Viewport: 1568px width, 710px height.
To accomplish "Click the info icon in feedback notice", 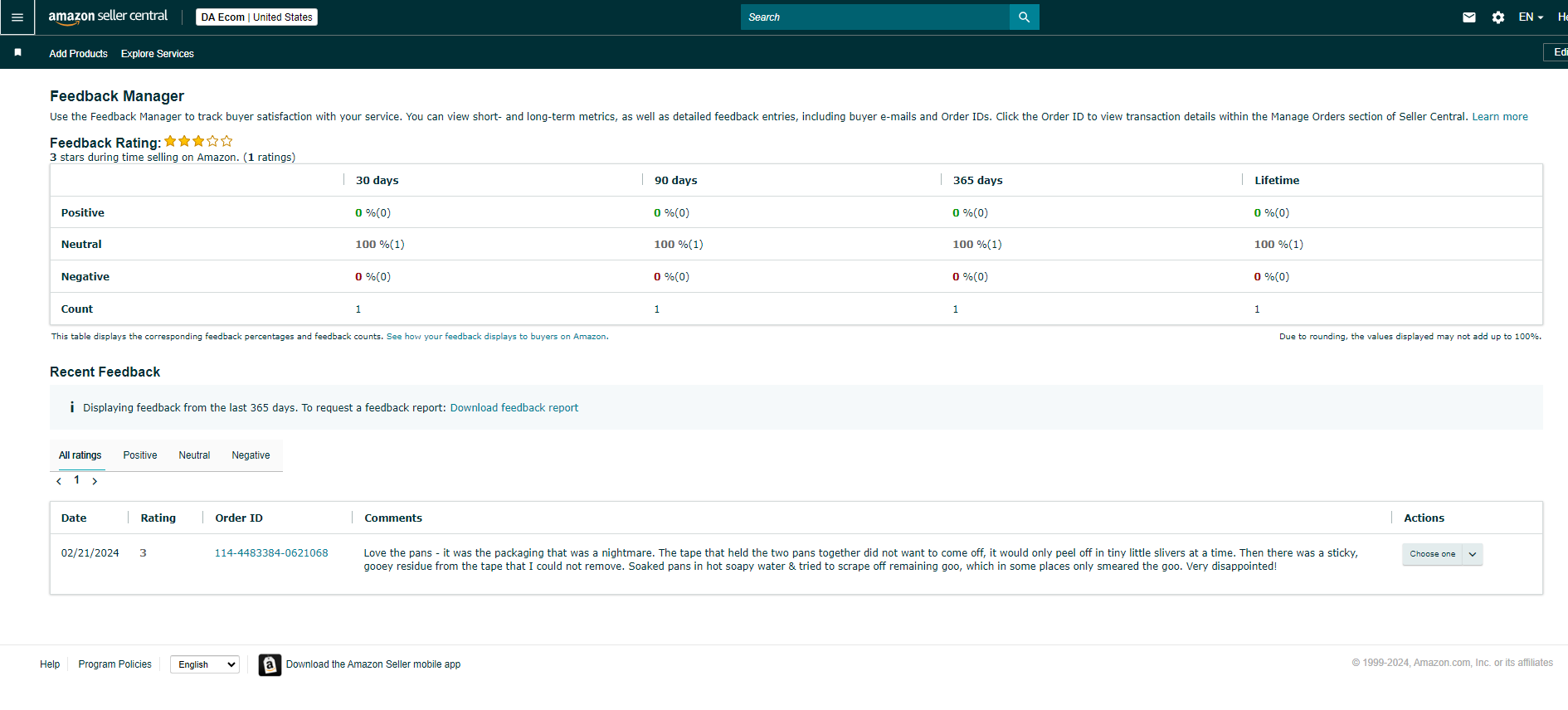I will tap(72, 407).
